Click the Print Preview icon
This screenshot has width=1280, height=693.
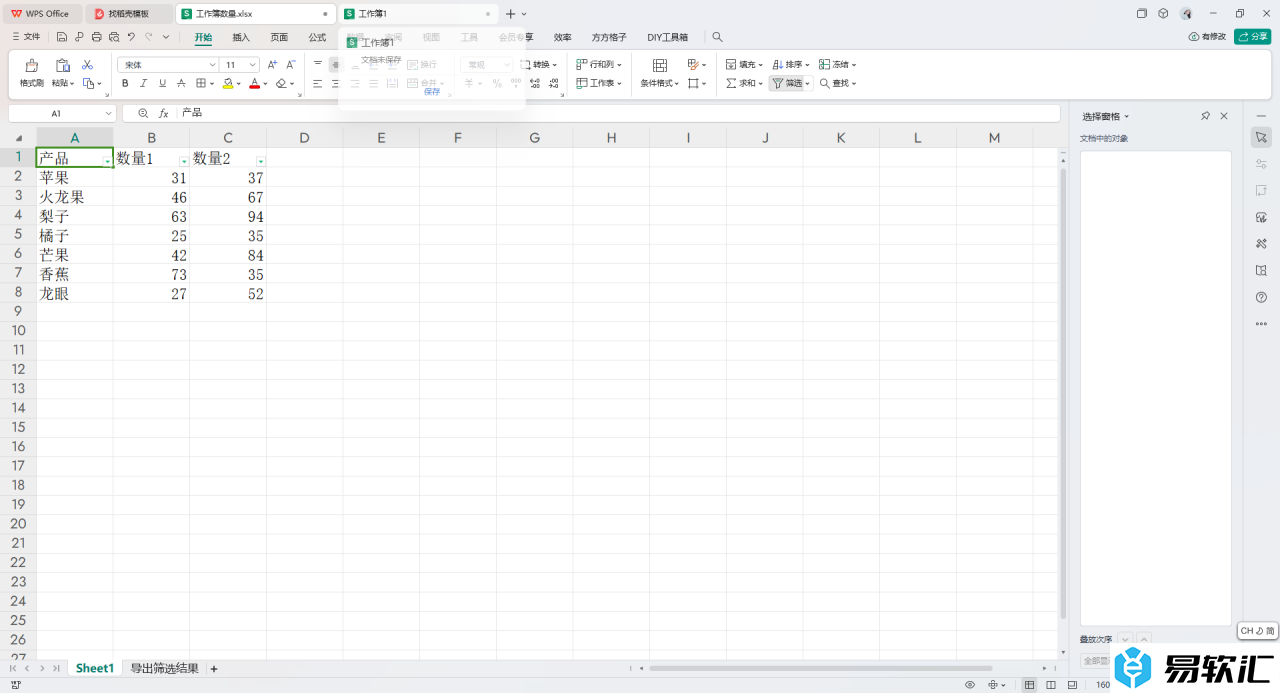coord(113,37)
